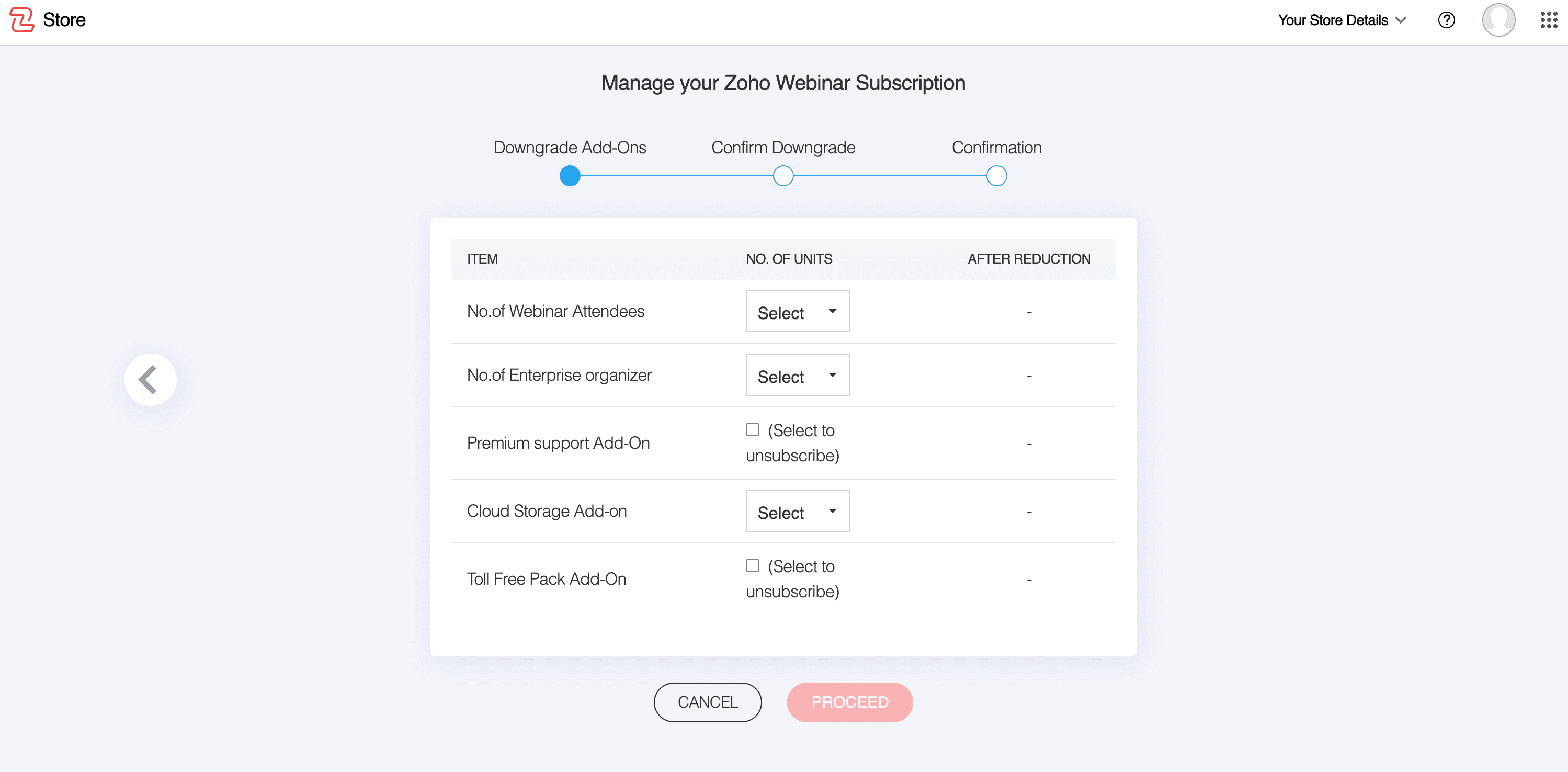Viewport: 1568px width, 772px height.
Task: Open Cloud Storage Add-on Select dropdown
Action: pos(798,512)
